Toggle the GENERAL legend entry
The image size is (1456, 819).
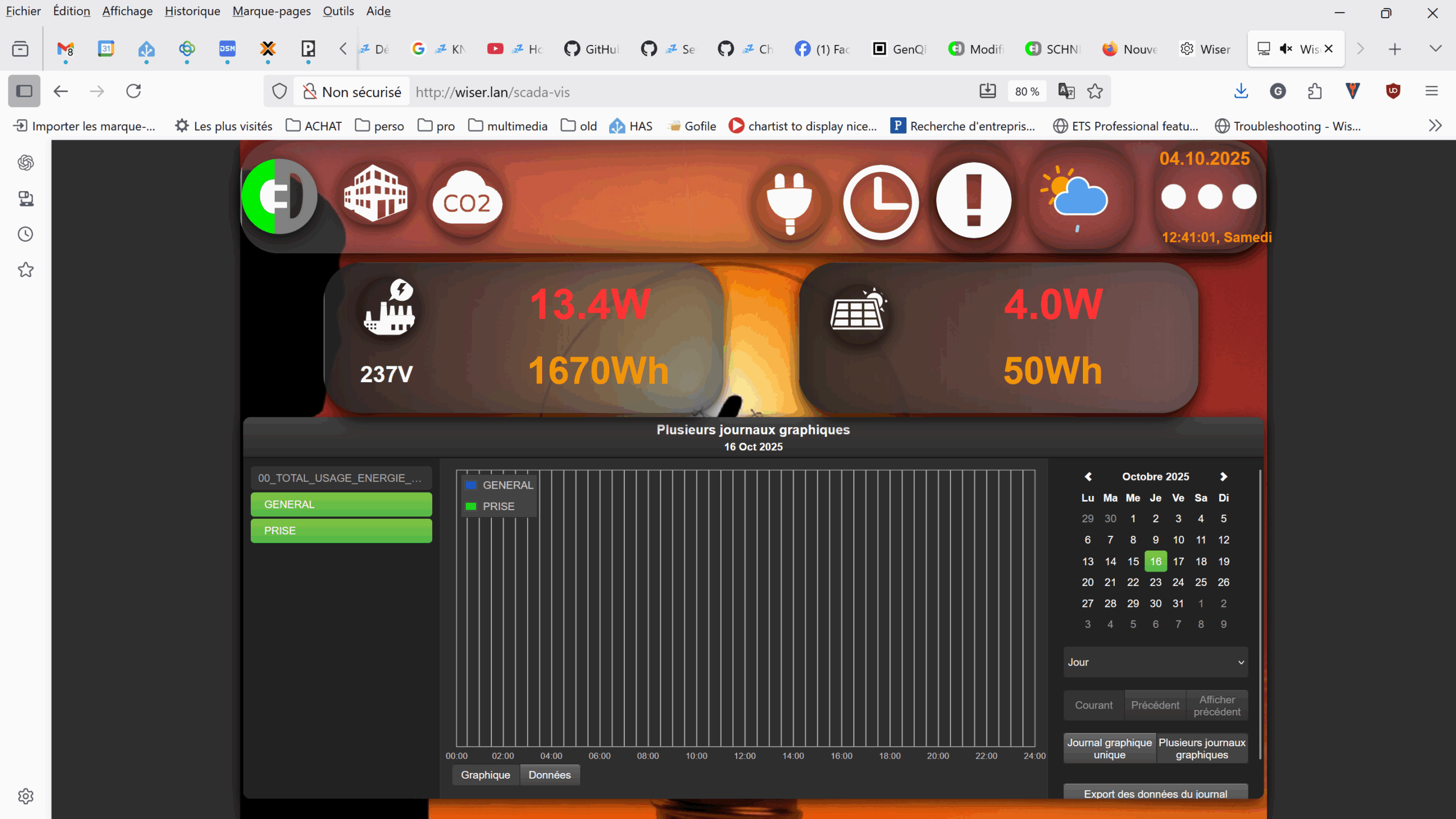pos(507,485)
